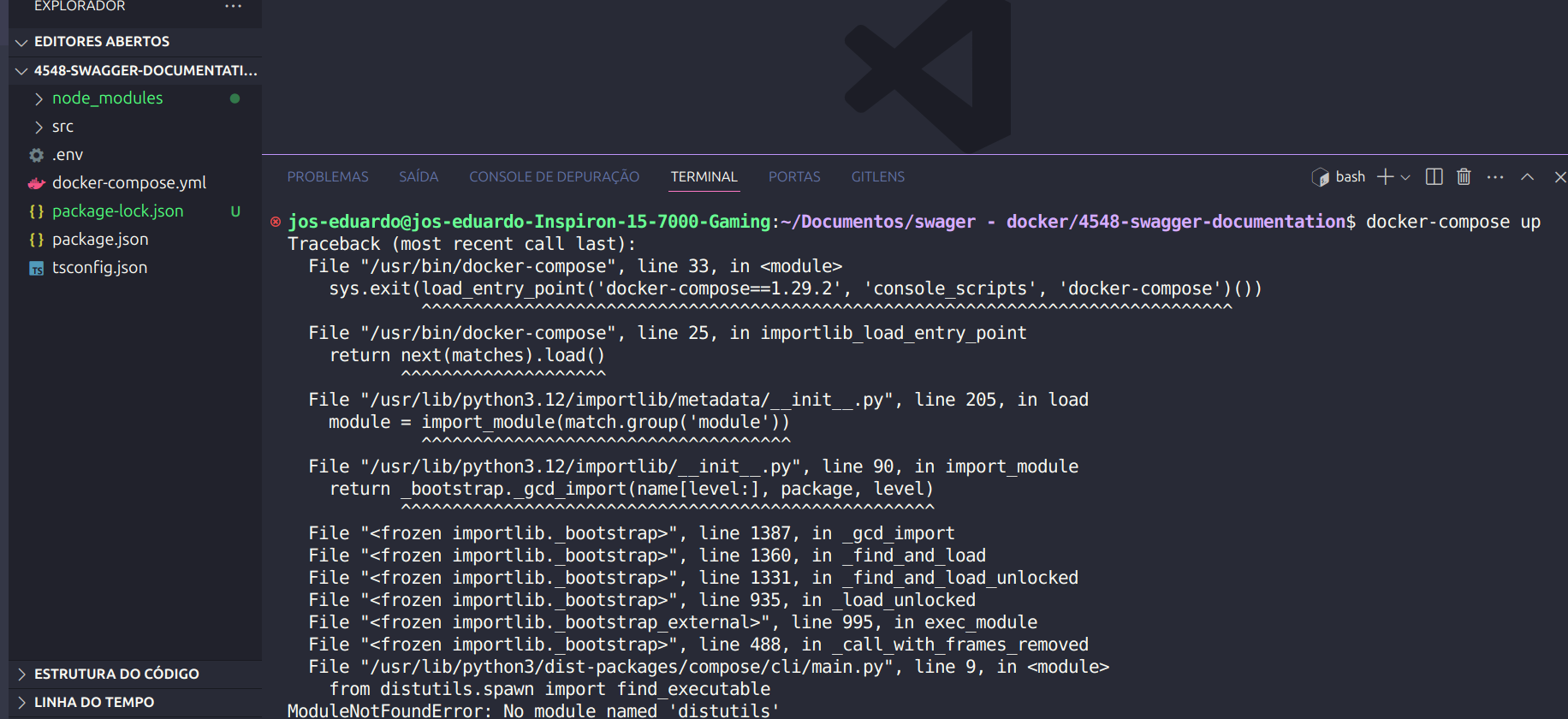Viewport: 1568px width, 719px height.
Task: Kill terminal with the trash icon
Action: pyautogui.click(x=1464, y=176)
